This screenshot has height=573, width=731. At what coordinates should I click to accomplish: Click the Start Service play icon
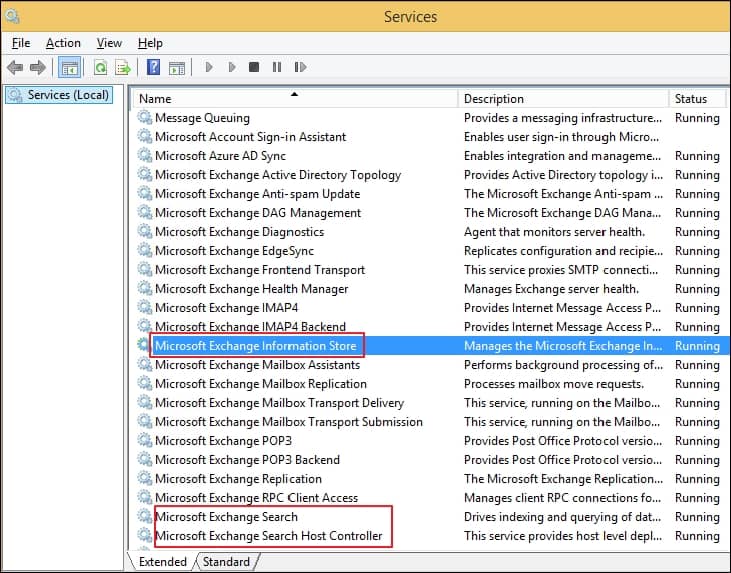tap(209, 67)
